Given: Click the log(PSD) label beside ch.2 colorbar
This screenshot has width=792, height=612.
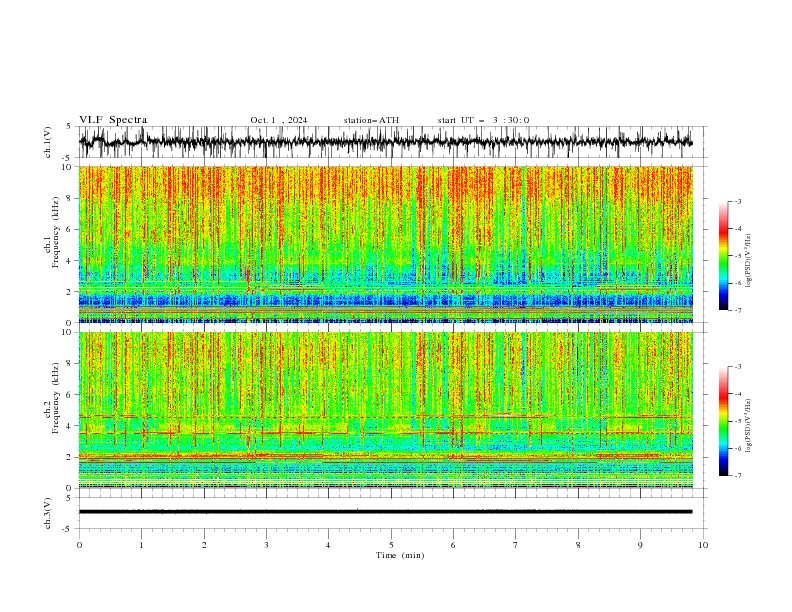Looking at the screenshot, I should point(748,426).
